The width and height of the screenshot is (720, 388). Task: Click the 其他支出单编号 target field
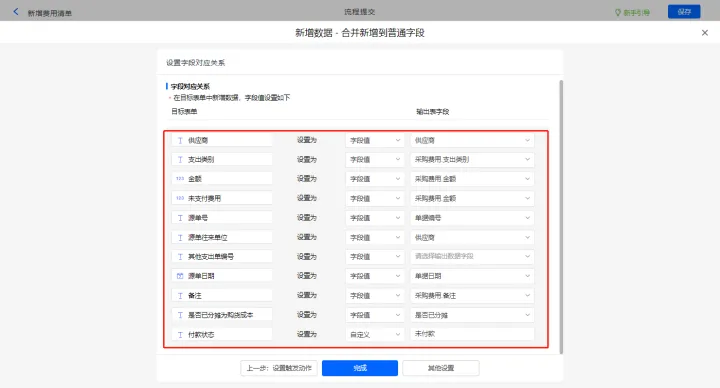[222, 257]
